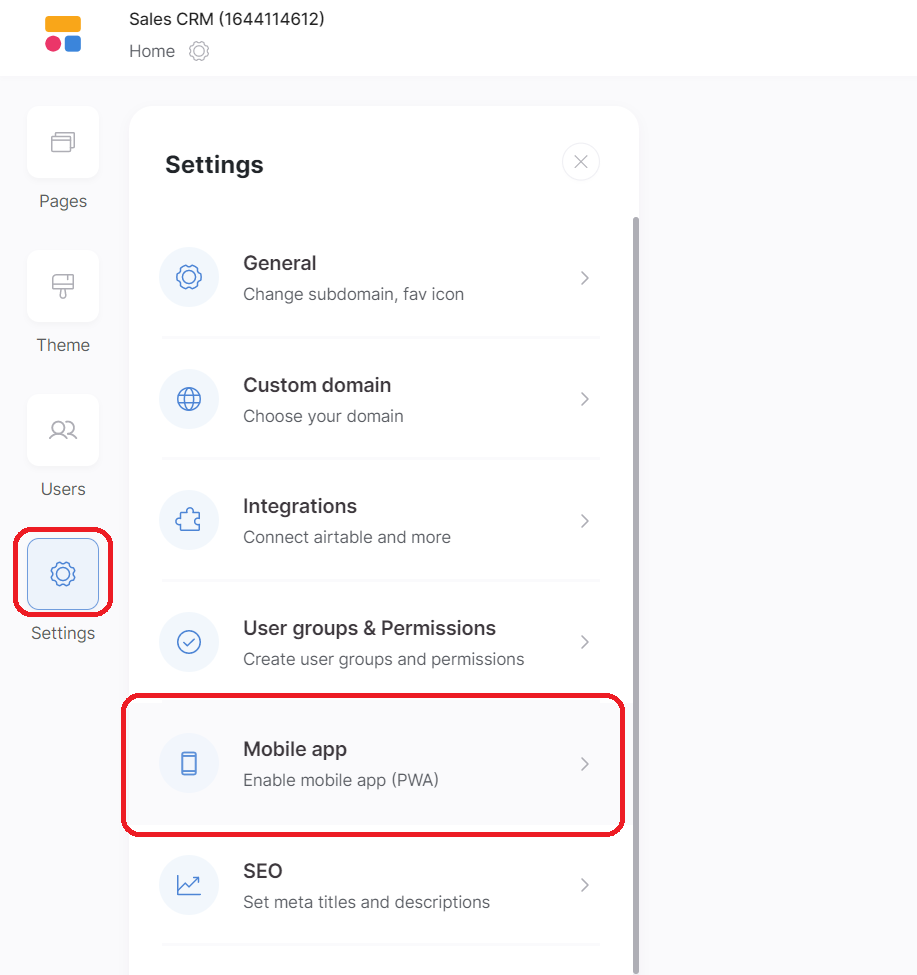Click the General settings gear icon
The image size is (917, 975).
point(189,277)
